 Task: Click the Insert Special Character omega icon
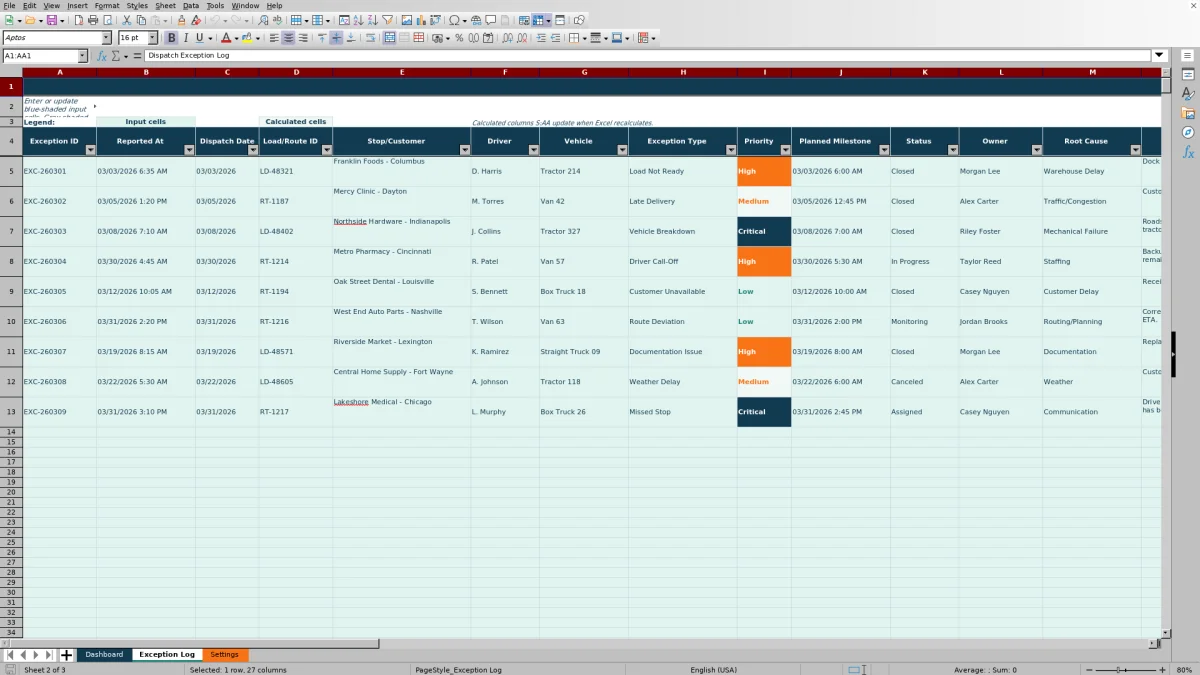[454, 20]
